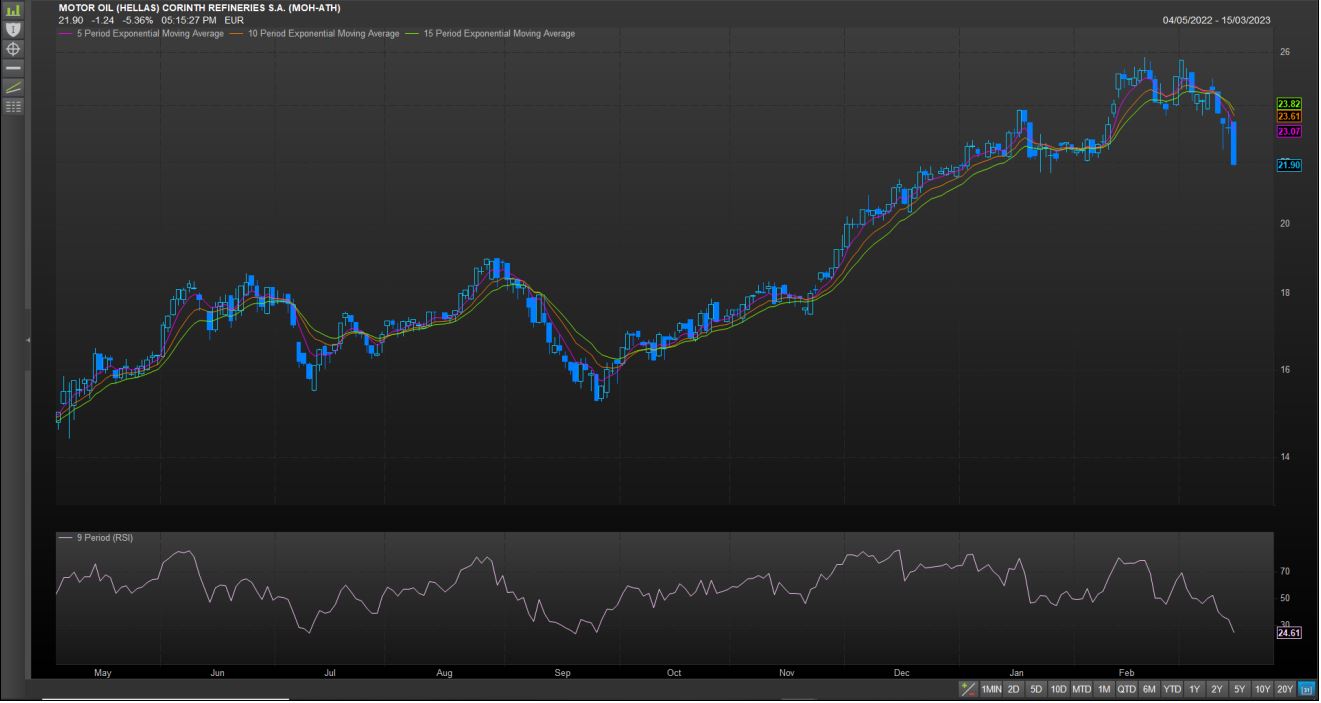Open the custom date range calendar icon

point(1306,689)
